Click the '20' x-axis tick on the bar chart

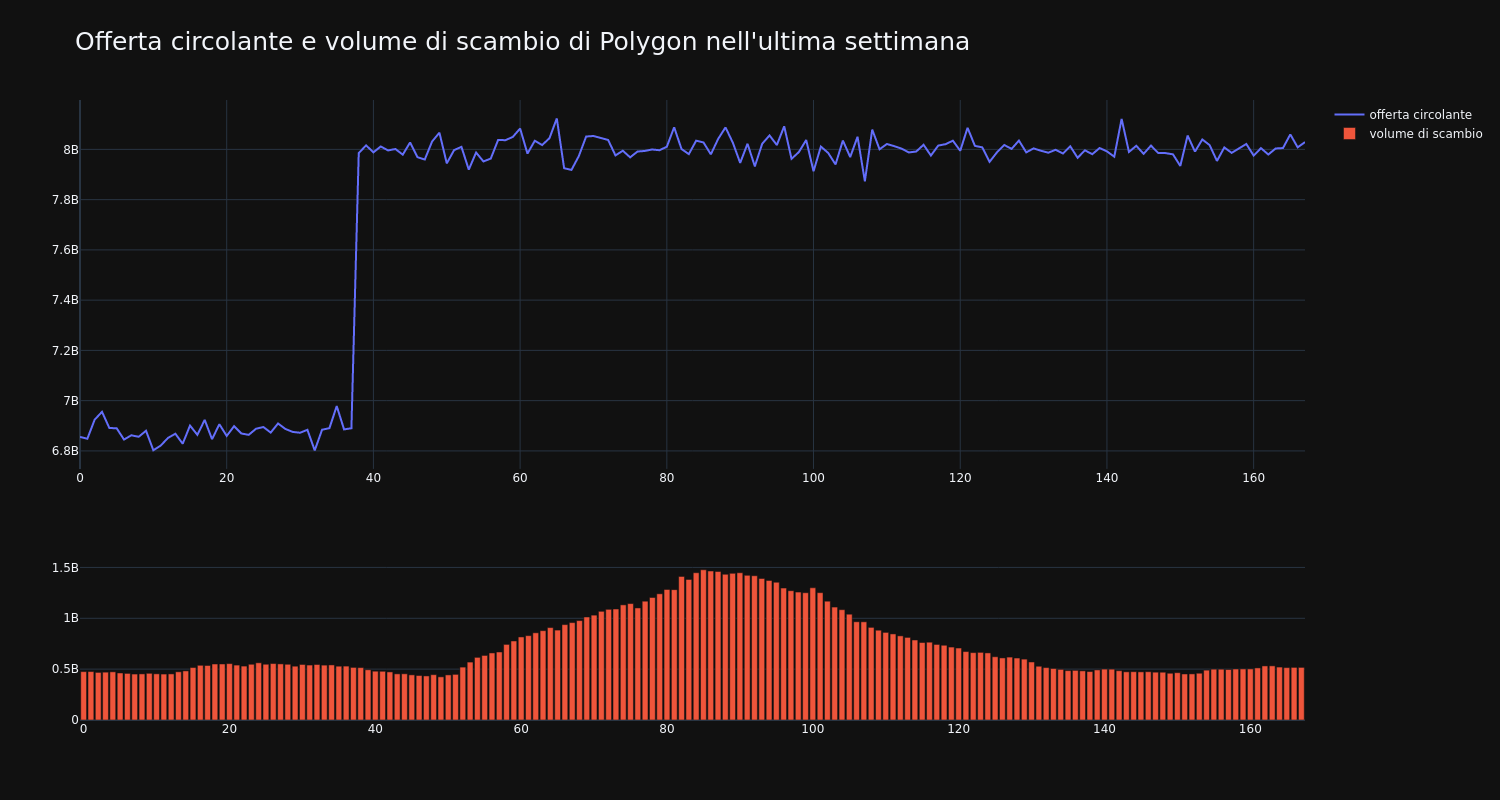(229, 729)
